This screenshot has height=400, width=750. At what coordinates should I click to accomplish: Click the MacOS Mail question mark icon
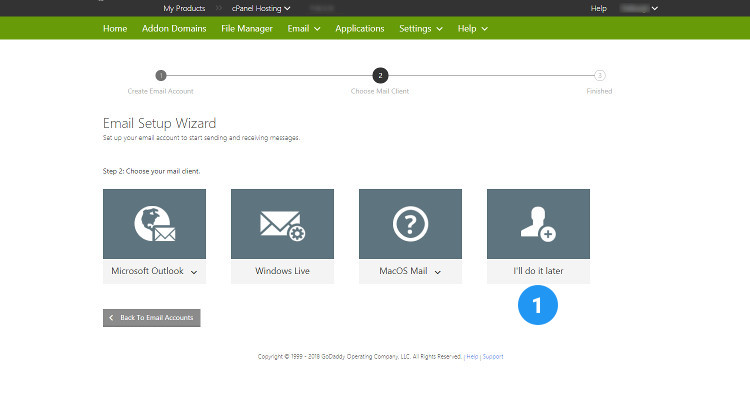[x=410, y=225]
